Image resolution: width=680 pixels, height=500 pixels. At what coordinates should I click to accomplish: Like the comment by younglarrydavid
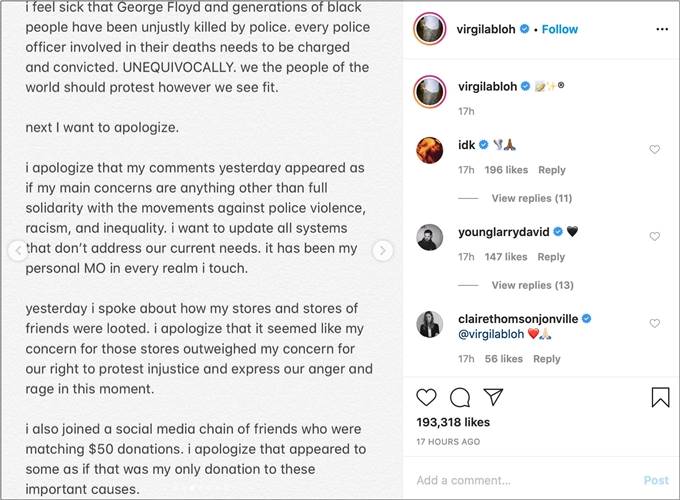[655, 237]
